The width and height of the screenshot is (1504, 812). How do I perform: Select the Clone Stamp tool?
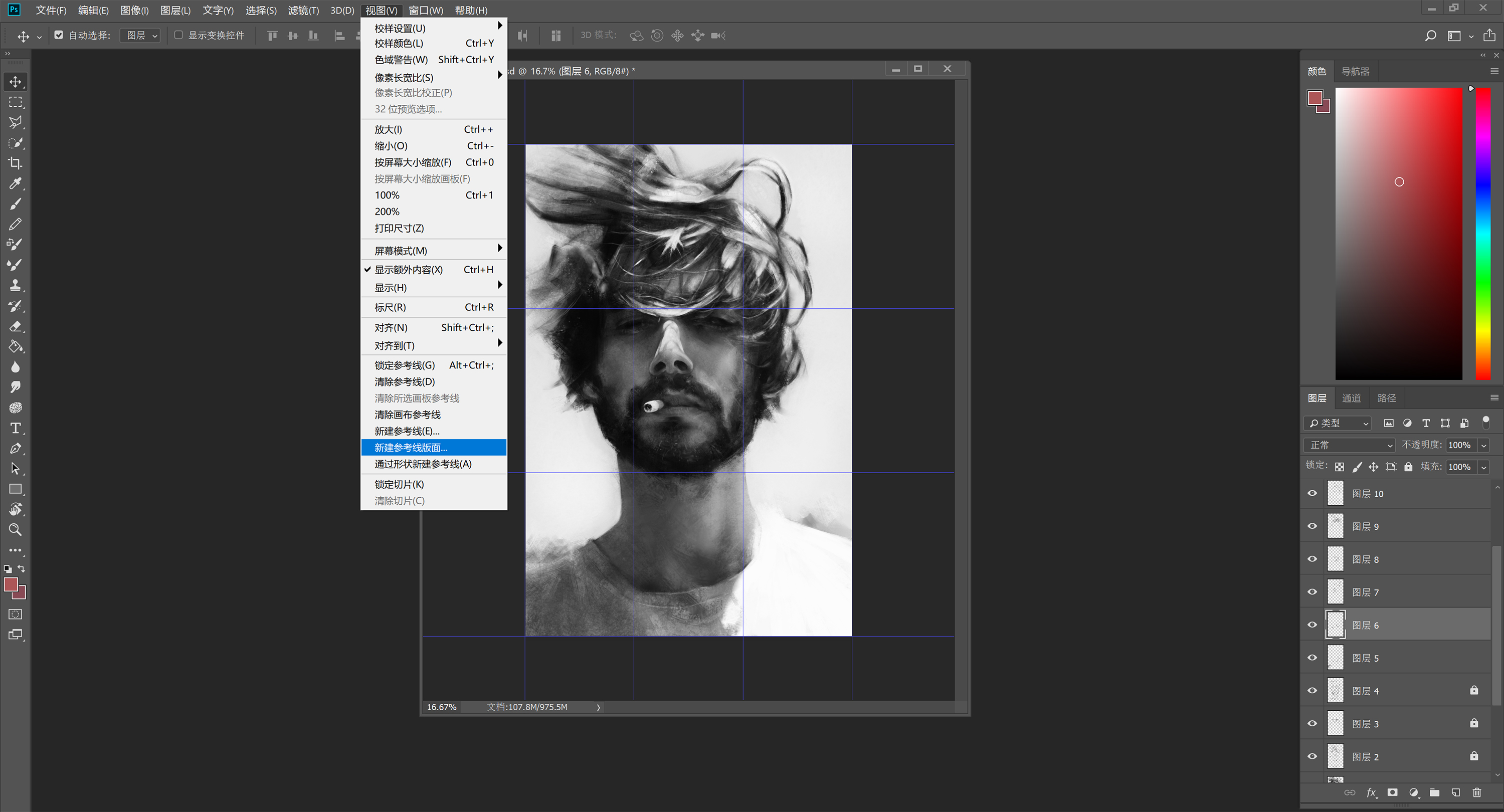[15, 286]
